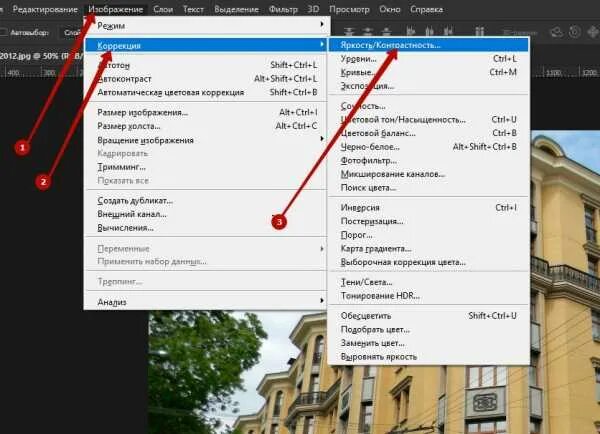Viewport: 600px width, 434px height.
Task: Choose Автоконтраст command
Action: (205, 79)
